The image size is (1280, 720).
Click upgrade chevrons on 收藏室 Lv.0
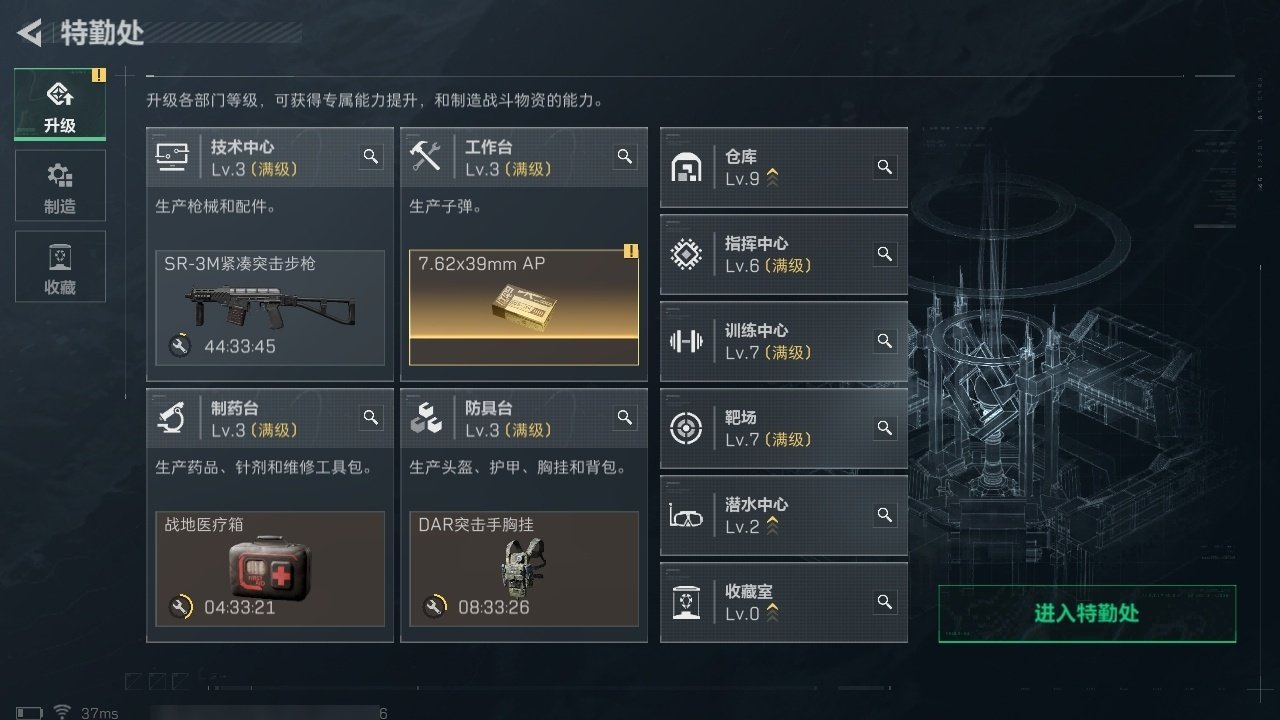(772, 614)
